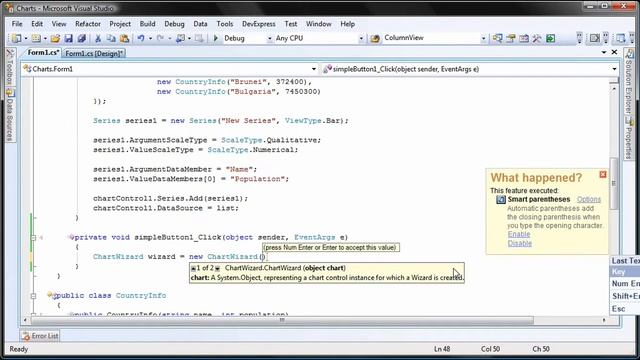Open the Charts.Form1 types dropdown
This screenshot has height=360, width=640.
pyautogui.click(x=313, y=69)
